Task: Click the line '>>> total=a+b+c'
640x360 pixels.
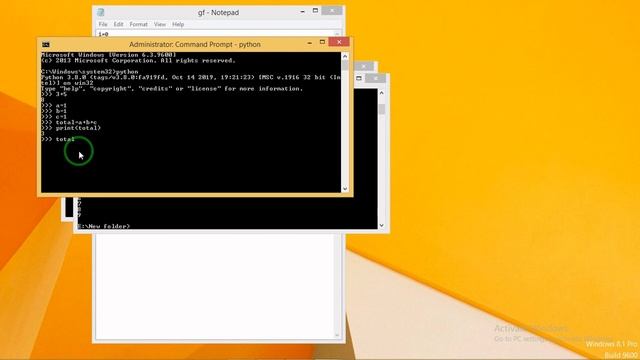Action: (69, 122)
